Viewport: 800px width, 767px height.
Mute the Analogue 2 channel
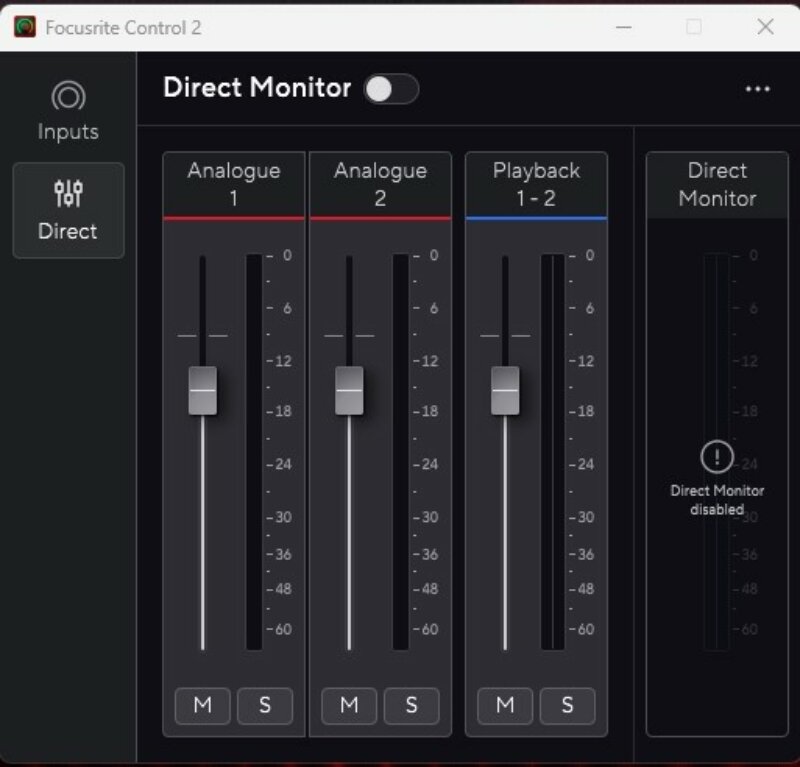pyautogui.click(x=349, y=706)
